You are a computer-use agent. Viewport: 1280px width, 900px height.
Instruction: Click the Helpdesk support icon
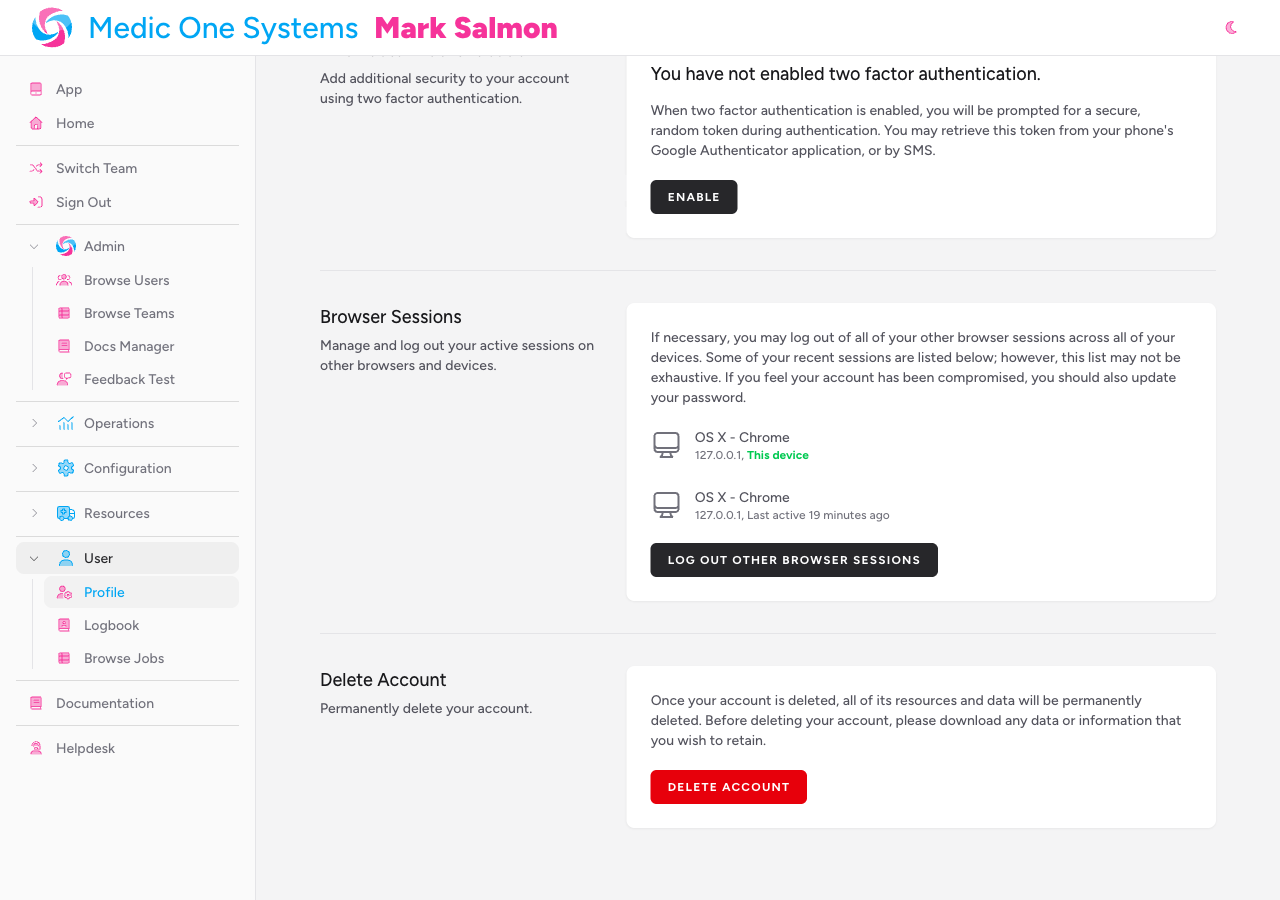[35, 748]
